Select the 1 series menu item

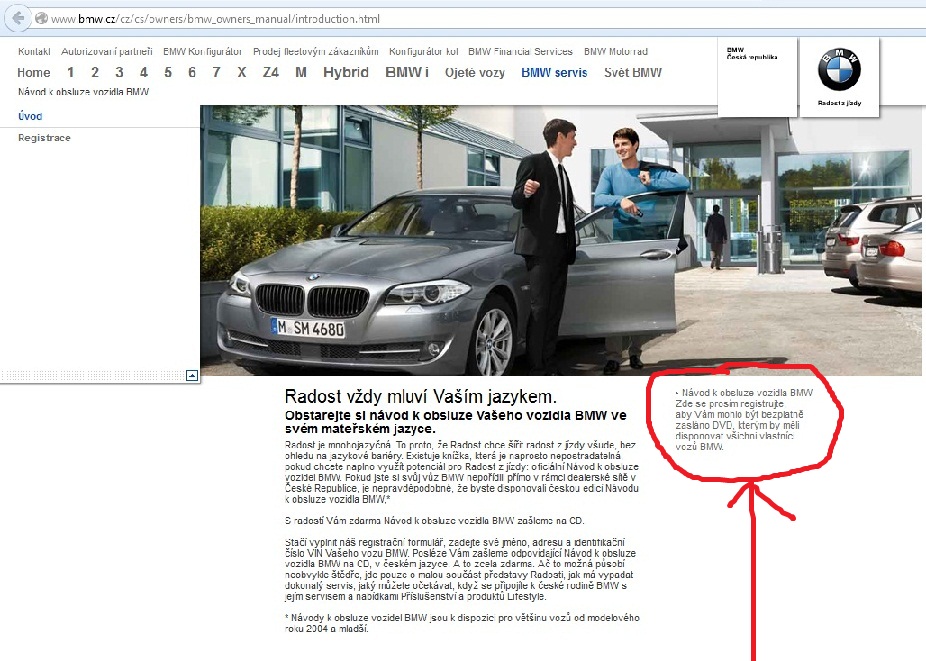click(70, 73)
